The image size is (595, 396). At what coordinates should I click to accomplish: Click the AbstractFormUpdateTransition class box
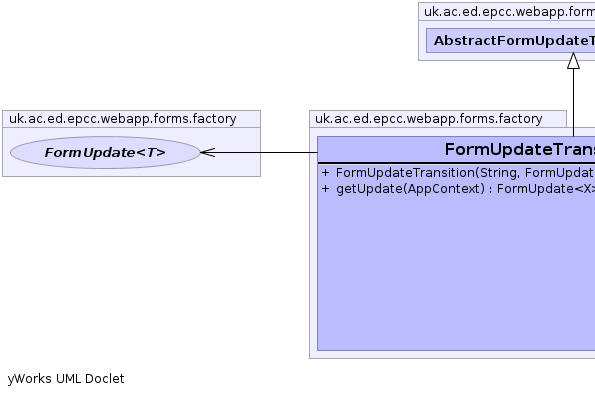pos(510,41)
